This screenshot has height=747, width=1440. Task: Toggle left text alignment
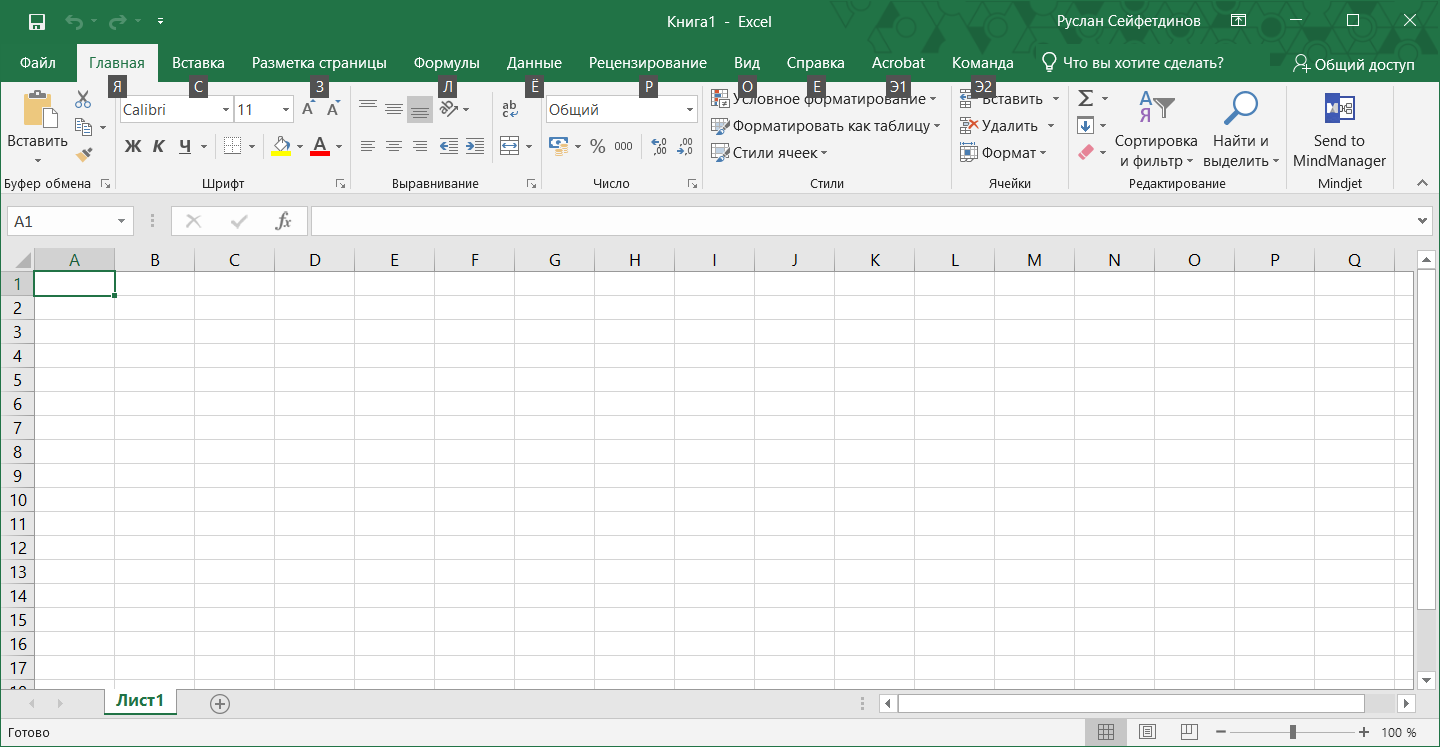(368, 146)
